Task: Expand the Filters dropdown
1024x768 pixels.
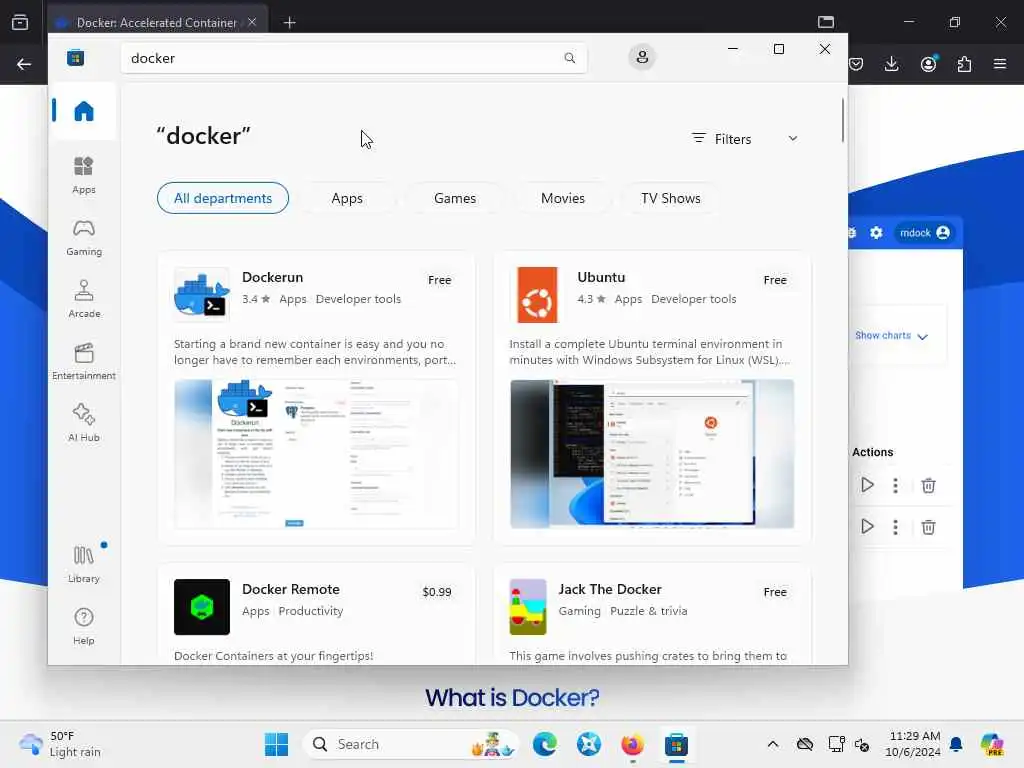Action: point(745,138)
